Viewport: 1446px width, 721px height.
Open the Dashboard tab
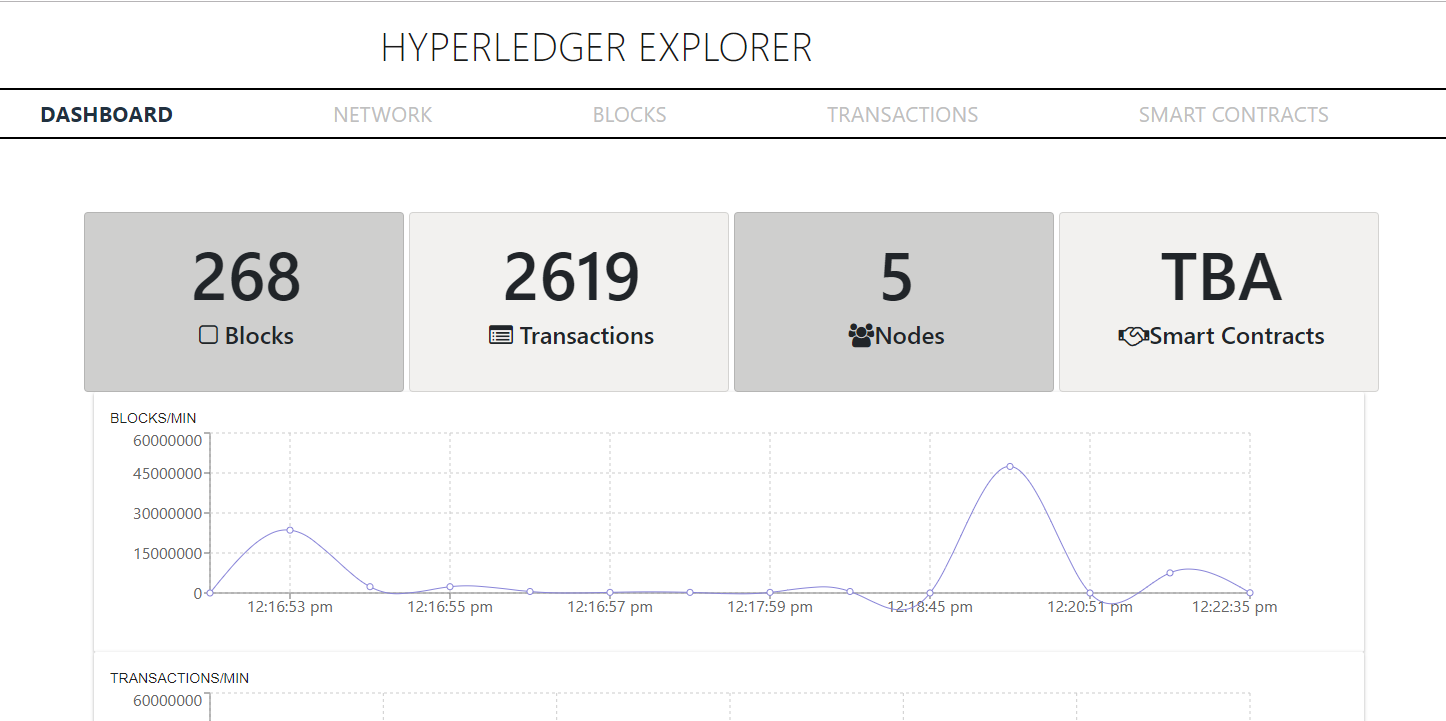click(106, 115)
